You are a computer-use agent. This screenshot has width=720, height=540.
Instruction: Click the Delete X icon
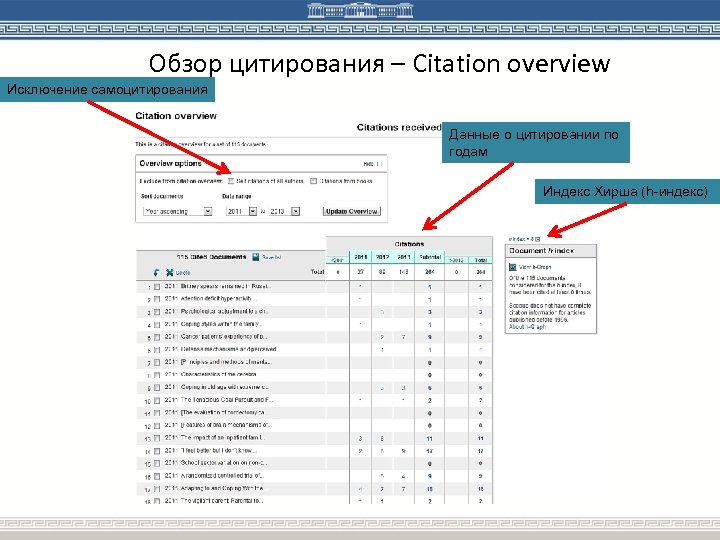[169, 272]
